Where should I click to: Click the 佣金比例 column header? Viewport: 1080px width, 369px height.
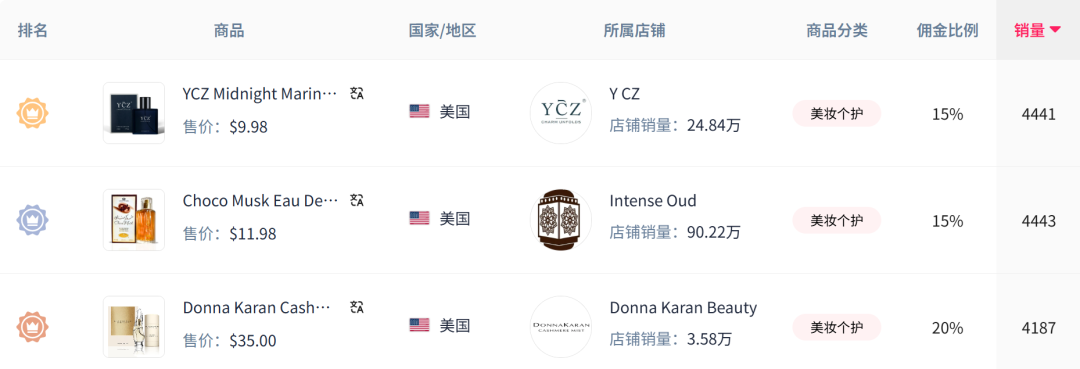click(947, 30)
